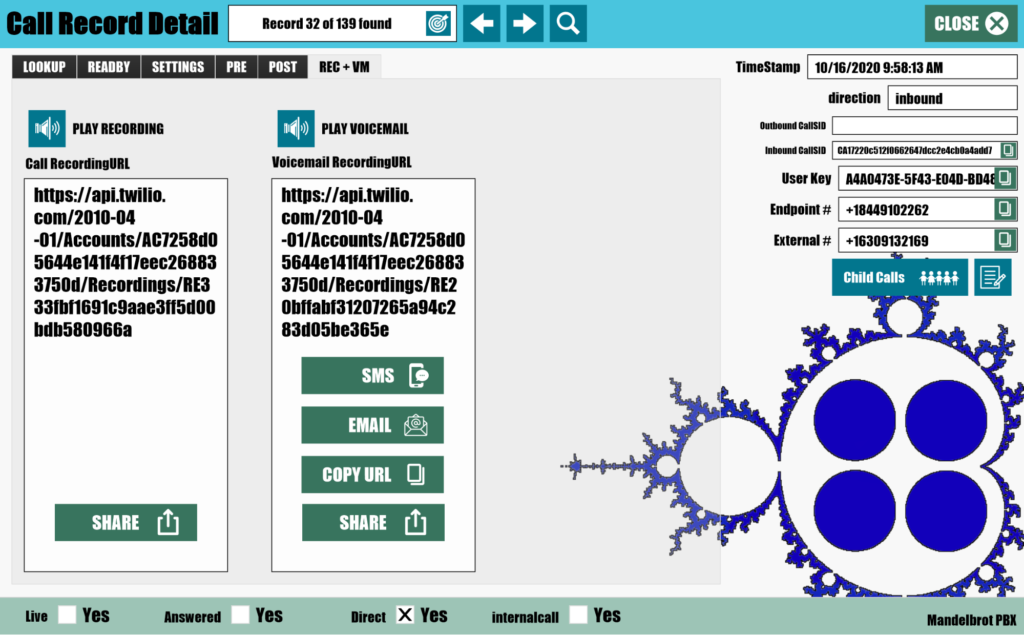This screenshot has height=635, width=1024.
Task: Click the target icon beside record count
Action: 438,24
